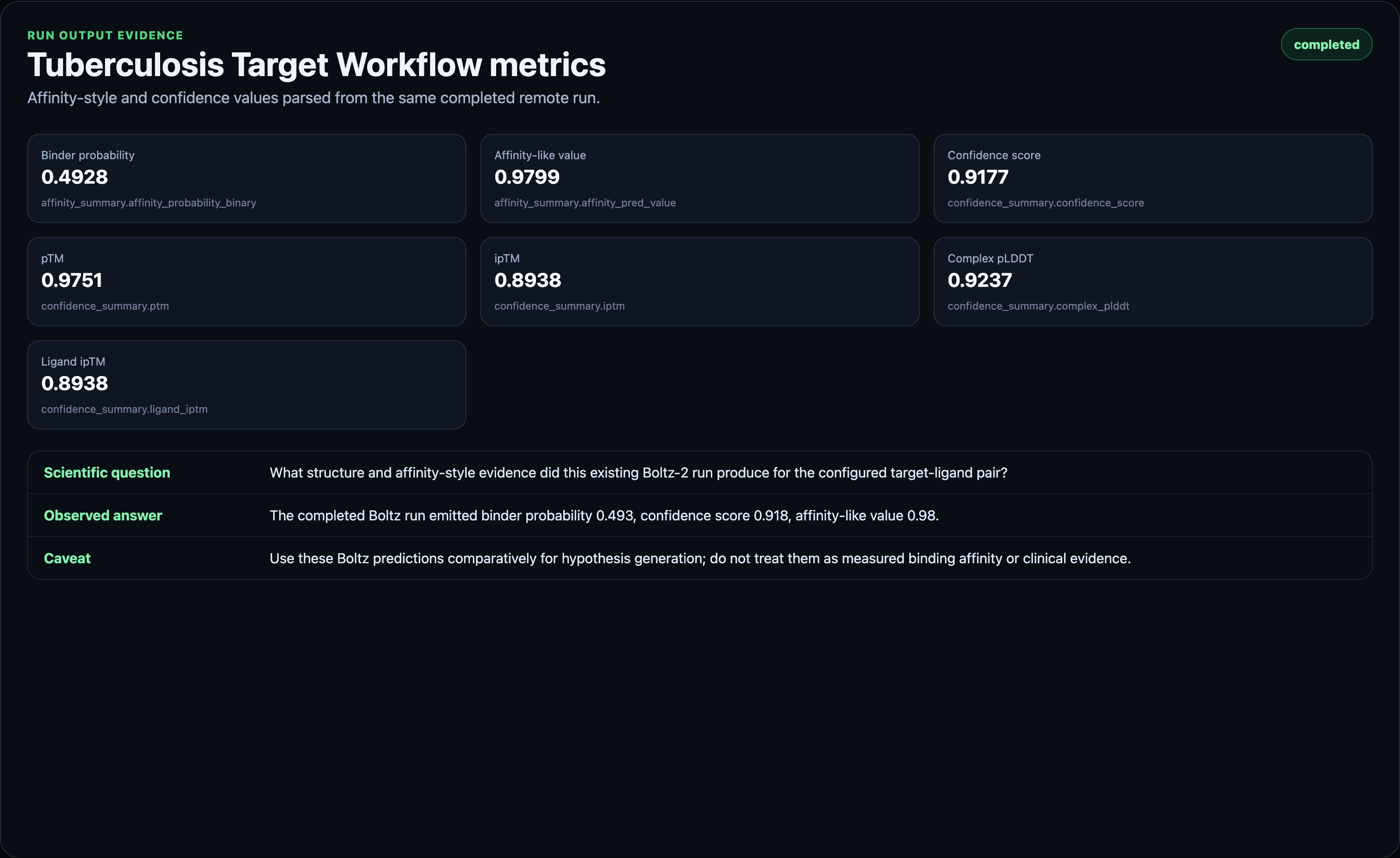Click the Complex pLDDT label
Image resolution: width=1400 pixels, height=858 pixels.
pos(990,258)
